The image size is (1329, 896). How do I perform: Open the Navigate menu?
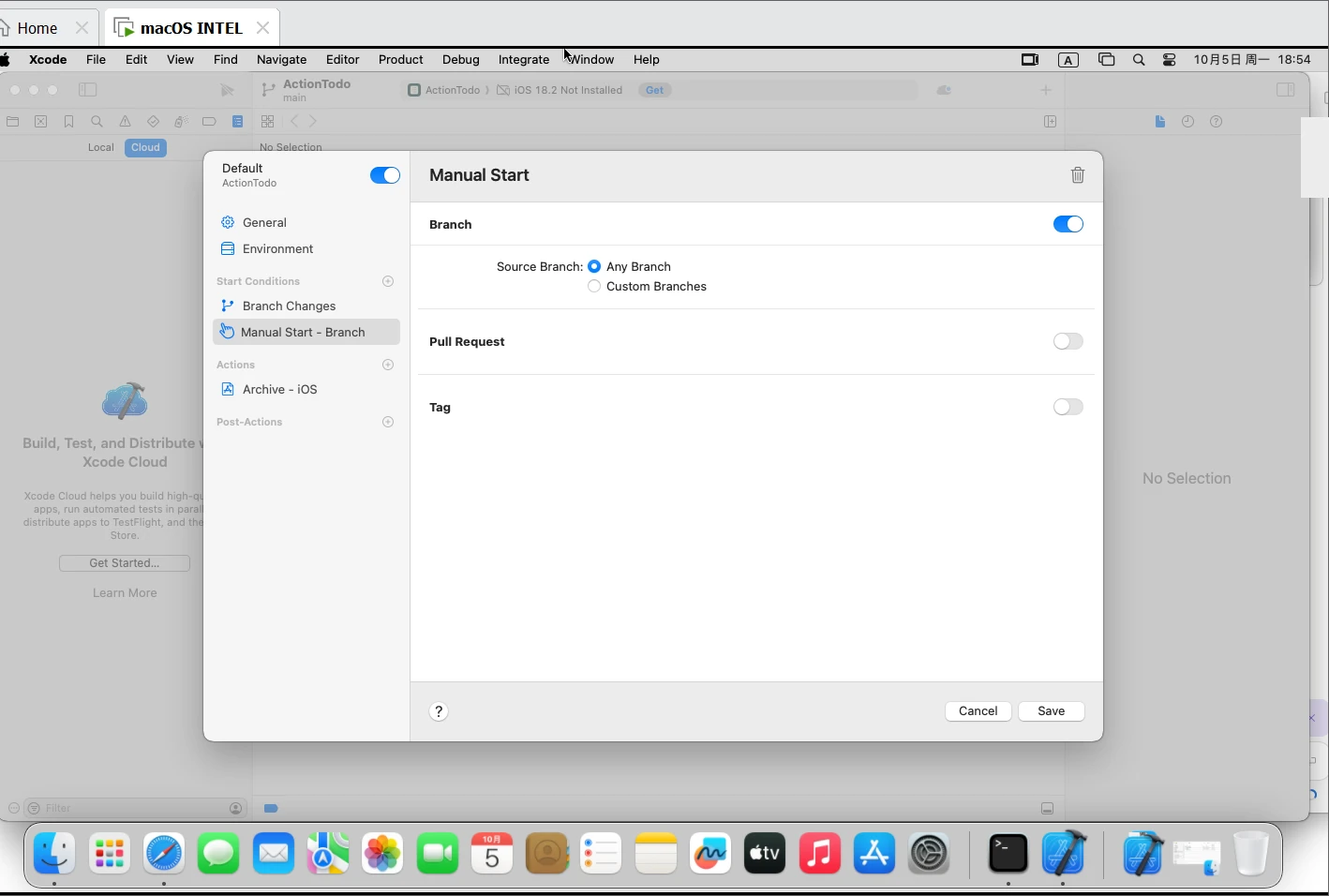282,59
